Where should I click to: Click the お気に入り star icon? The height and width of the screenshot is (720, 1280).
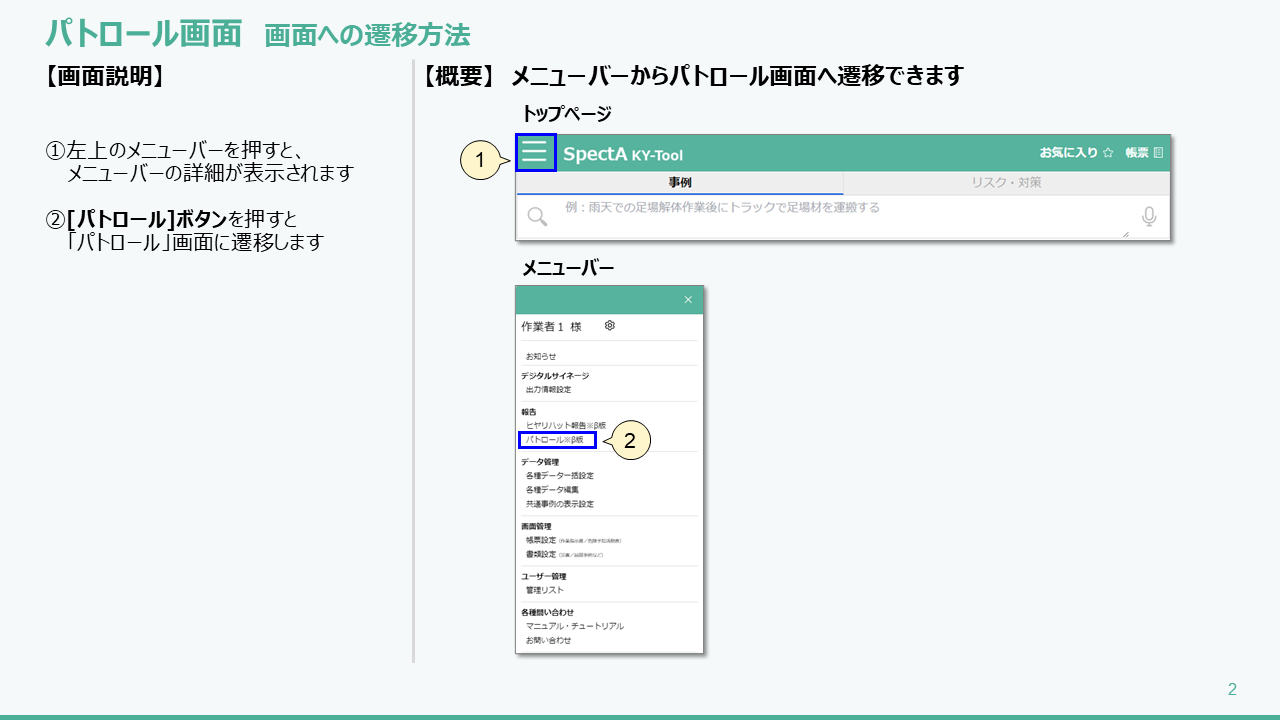1108,153
